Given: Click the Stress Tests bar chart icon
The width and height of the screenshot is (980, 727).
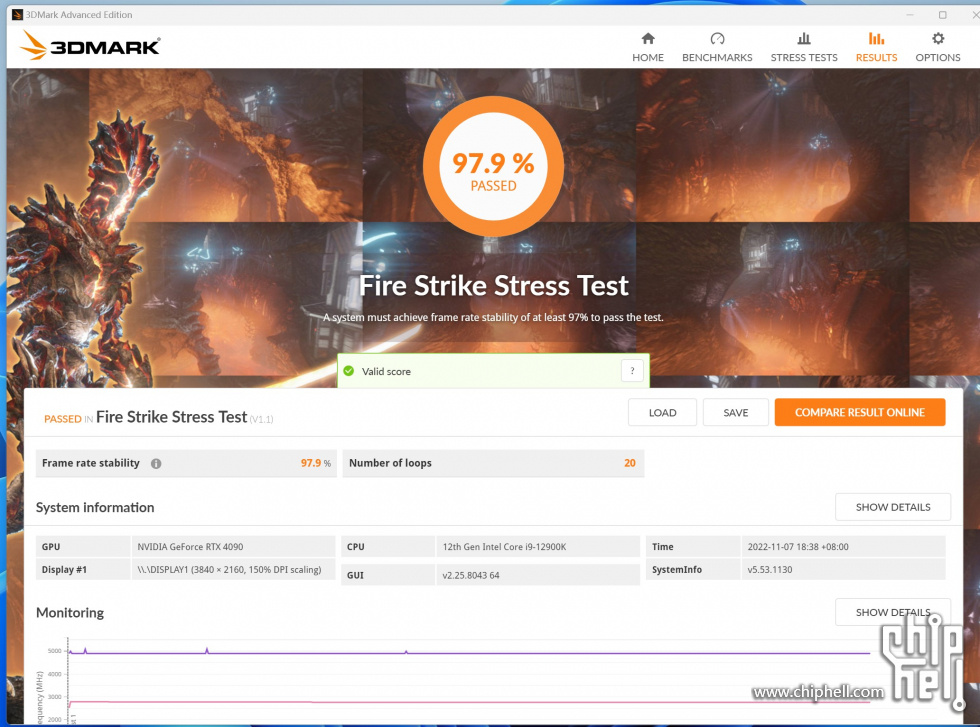Looking at the screenshot, I should pos(804,39).
